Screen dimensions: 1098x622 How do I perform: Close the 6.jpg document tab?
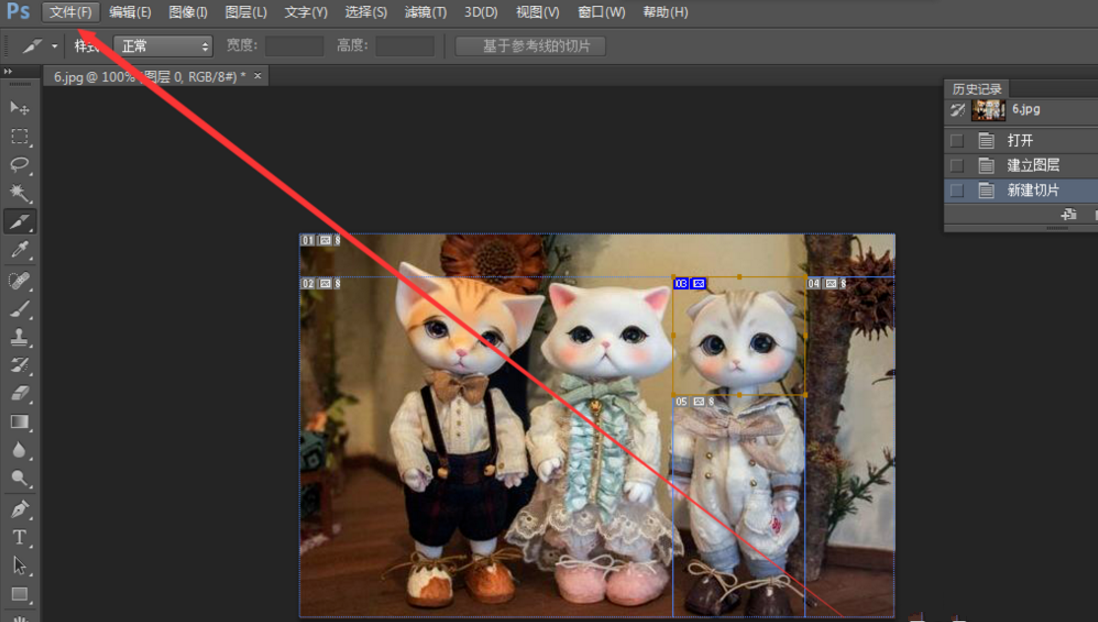[258, 76]
